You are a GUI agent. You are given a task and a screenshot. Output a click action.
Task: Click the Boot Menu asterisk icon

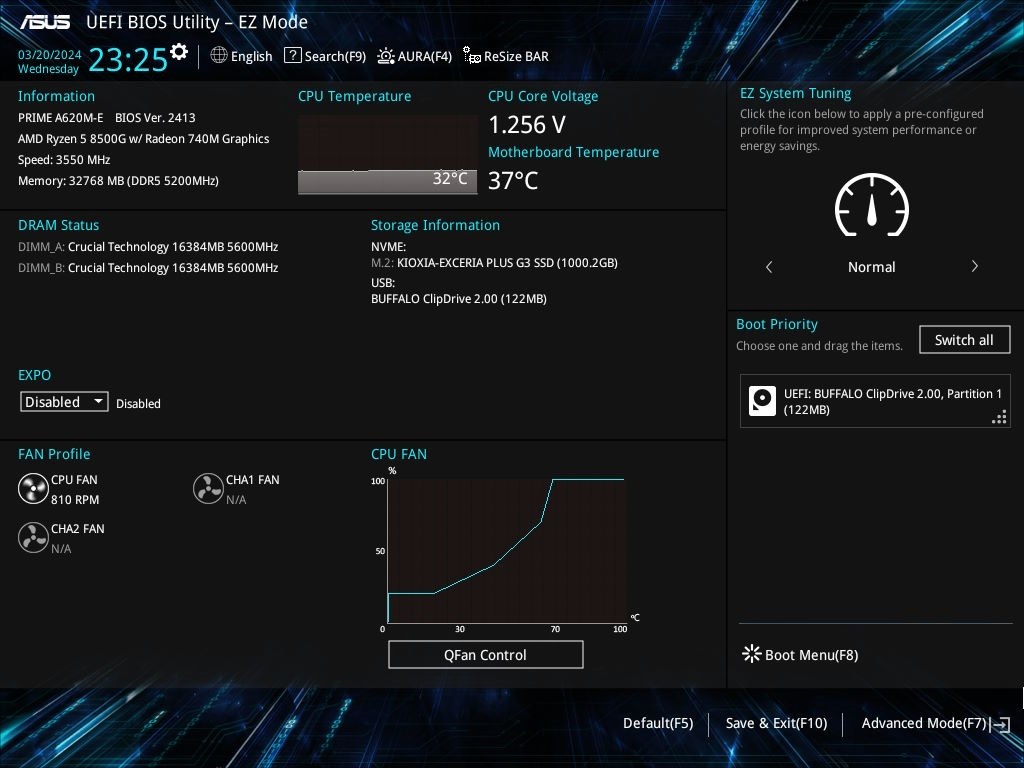pos(752,654)
